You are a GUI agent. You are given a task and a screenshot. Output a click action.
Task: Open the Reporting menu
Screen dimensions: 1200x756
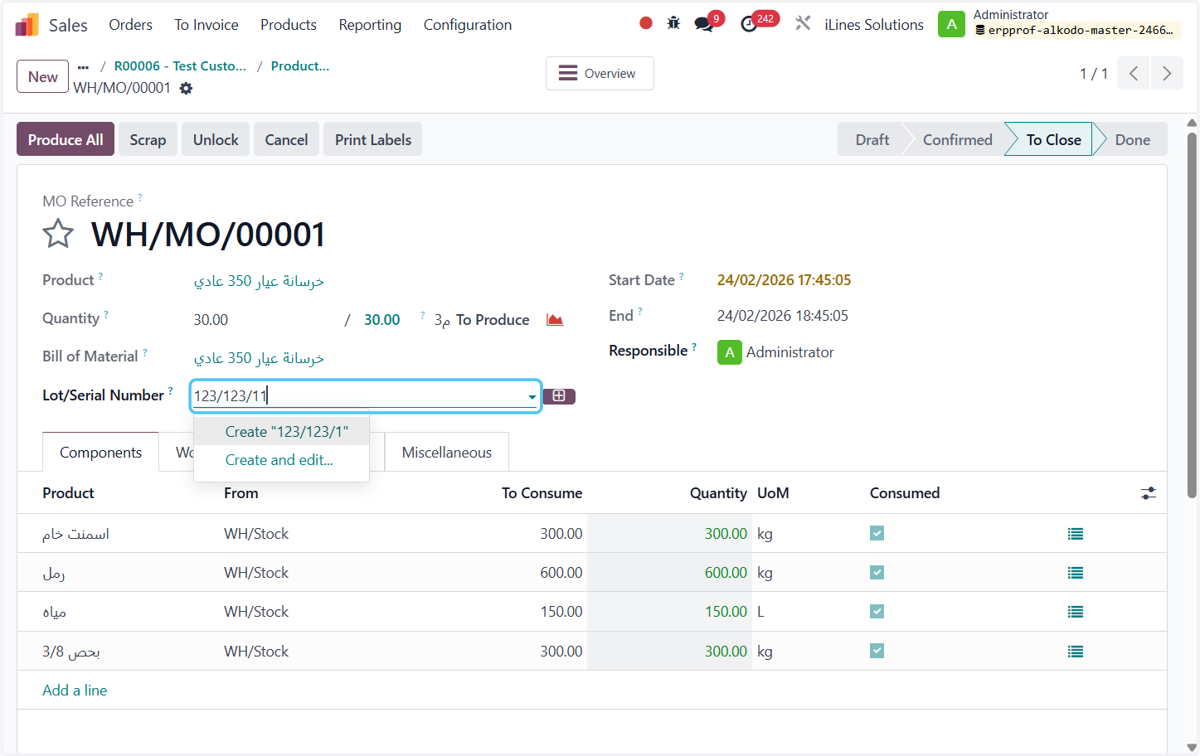pyautogui.click(x=370, y=24)
